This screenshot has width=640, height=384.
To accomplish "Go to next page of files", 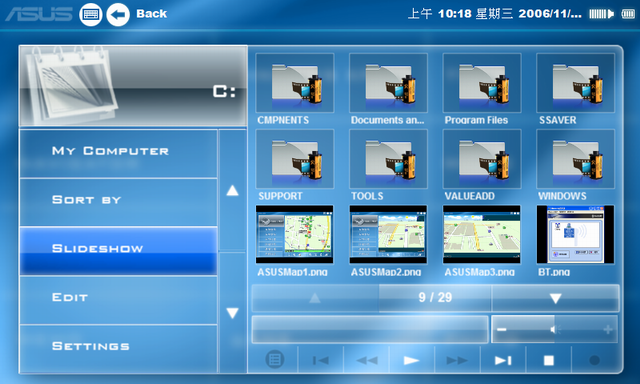I will (555, 298).
